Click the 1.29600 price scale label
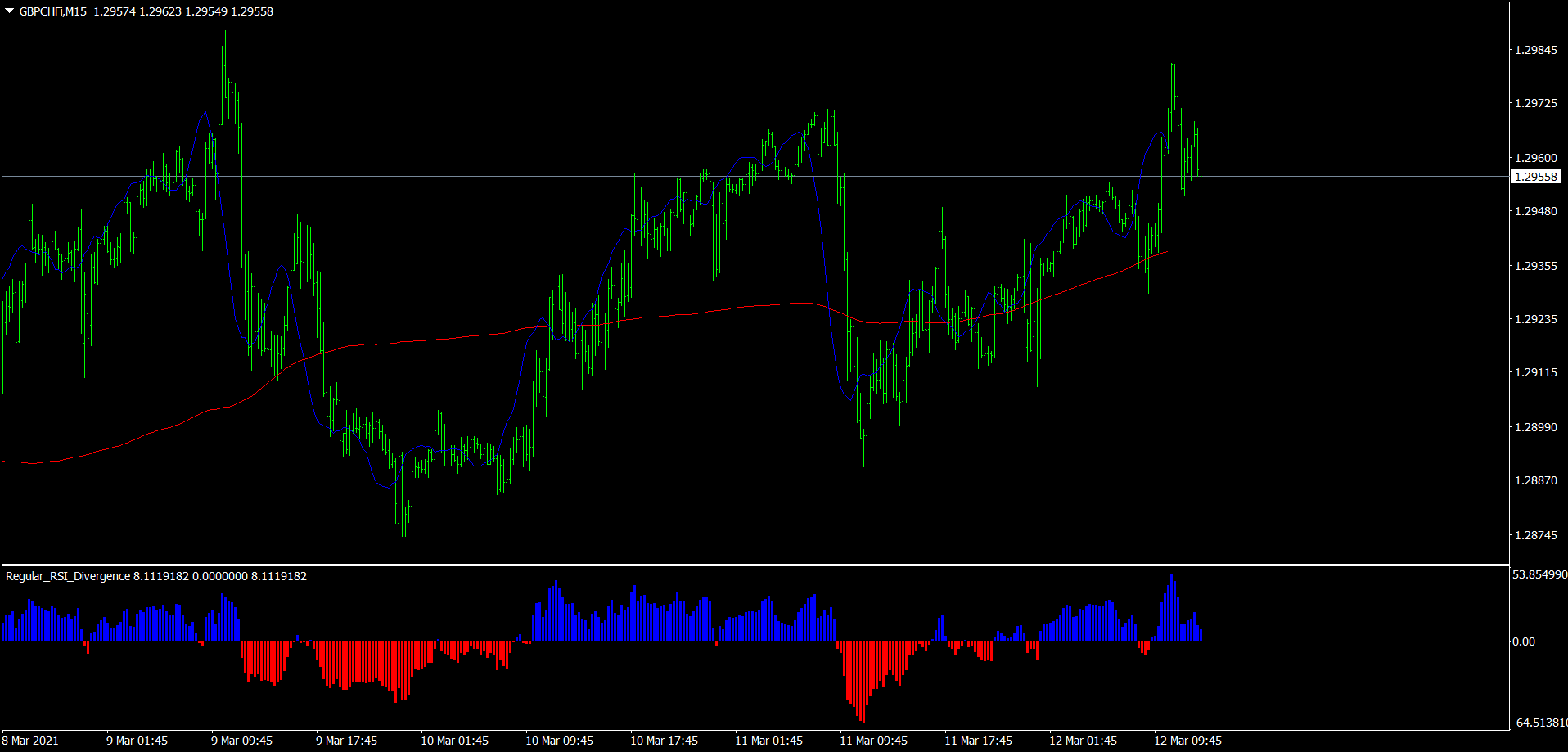 coord(1535,158)
